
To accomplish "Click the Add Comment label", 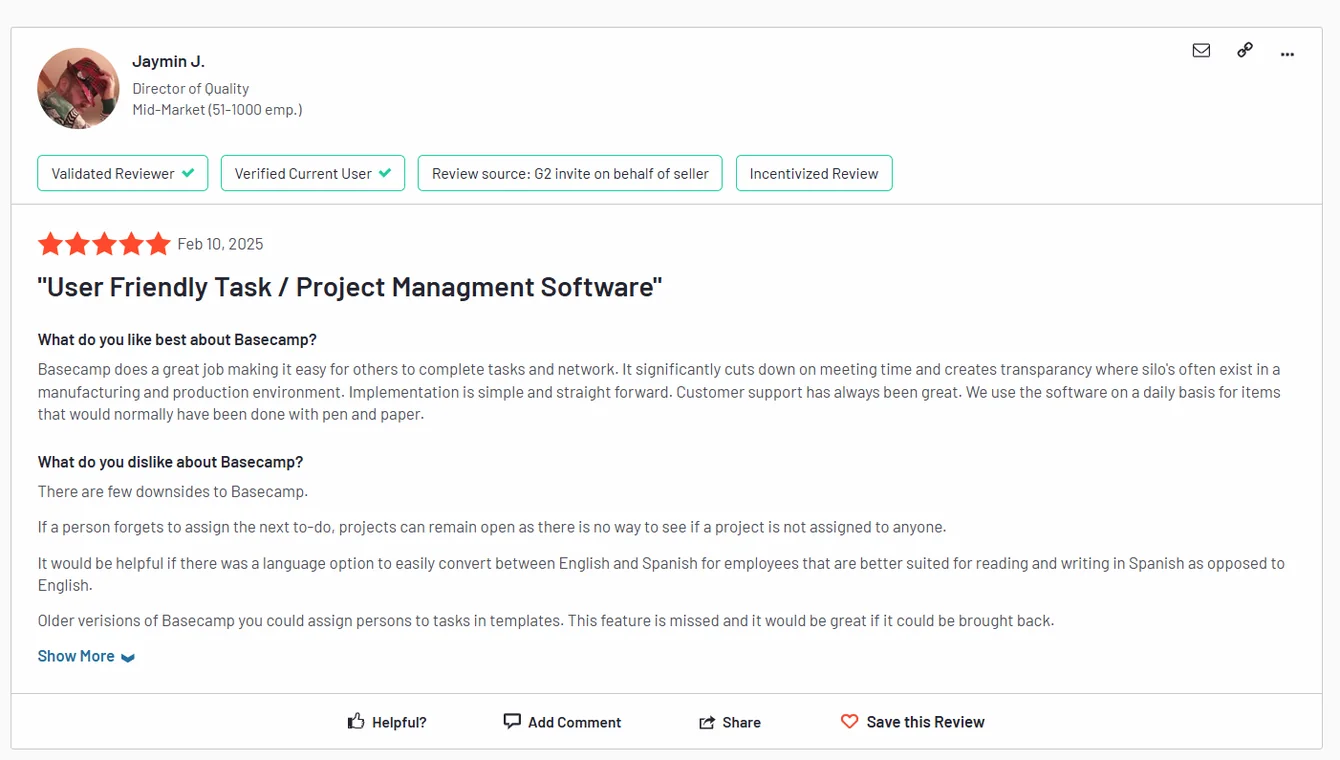I will pos(575,722).
